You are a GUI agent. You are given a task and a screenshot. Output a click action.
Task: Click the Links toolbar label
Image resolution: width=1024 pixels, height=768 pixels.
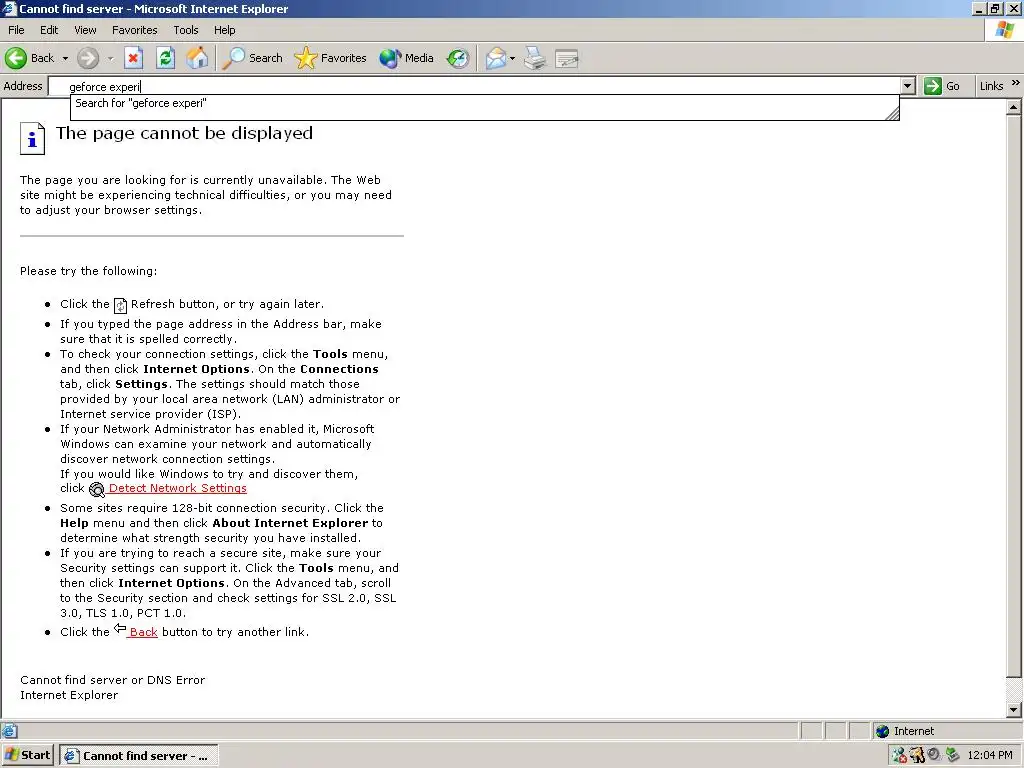click(991, 86)
